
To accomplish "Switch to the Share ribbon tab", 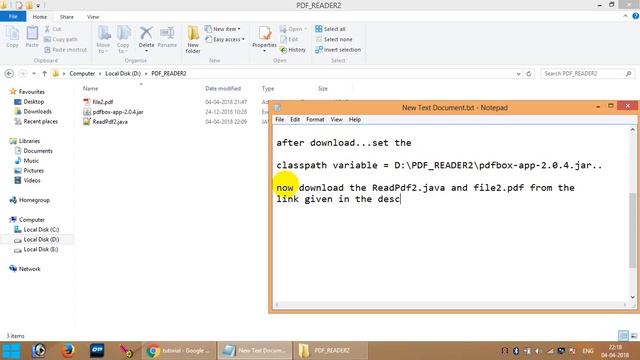I will click(67, 17).
